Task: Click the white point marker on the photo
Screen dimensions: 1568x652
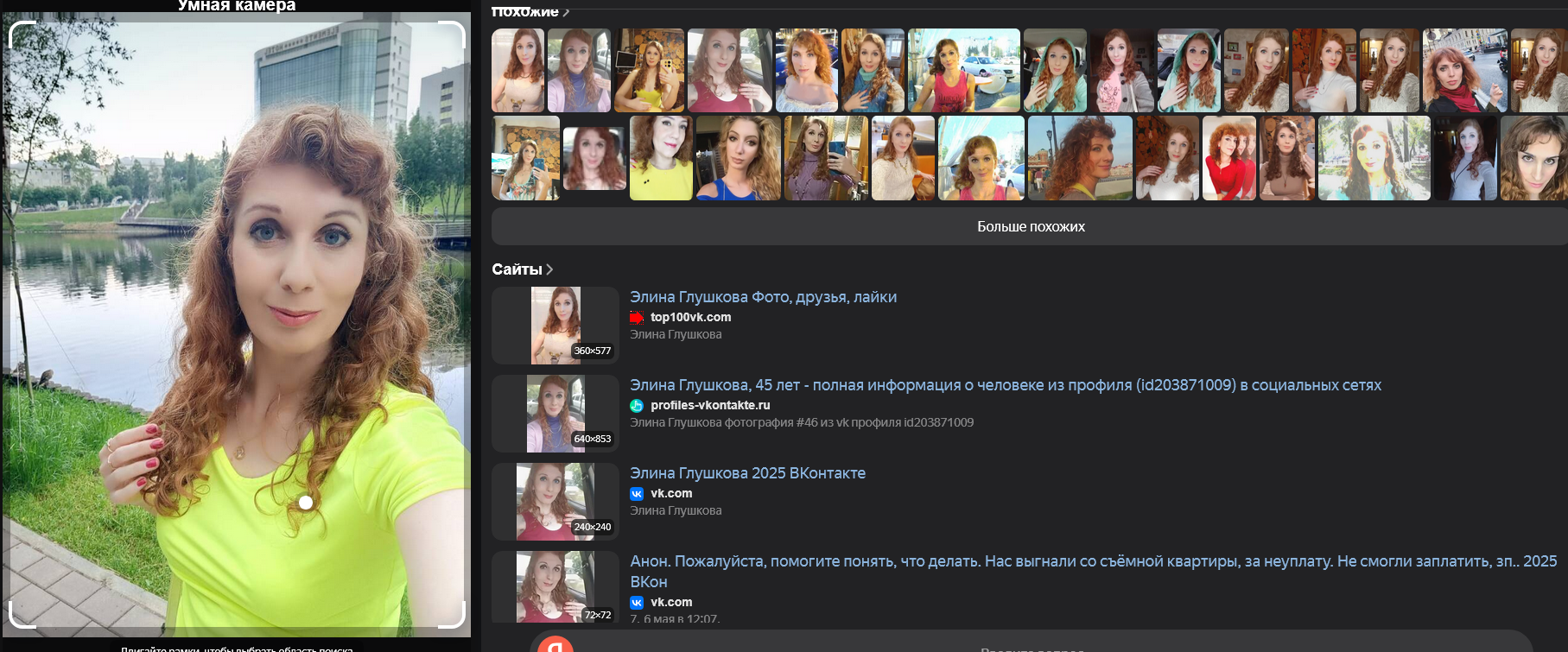Action: click(306, 503)
